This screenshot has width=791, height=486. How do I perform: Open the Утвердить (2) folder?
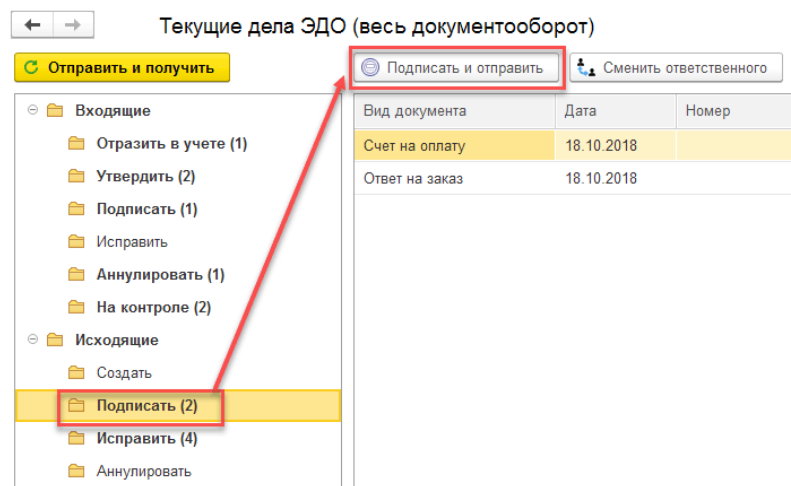coord(146,177)
